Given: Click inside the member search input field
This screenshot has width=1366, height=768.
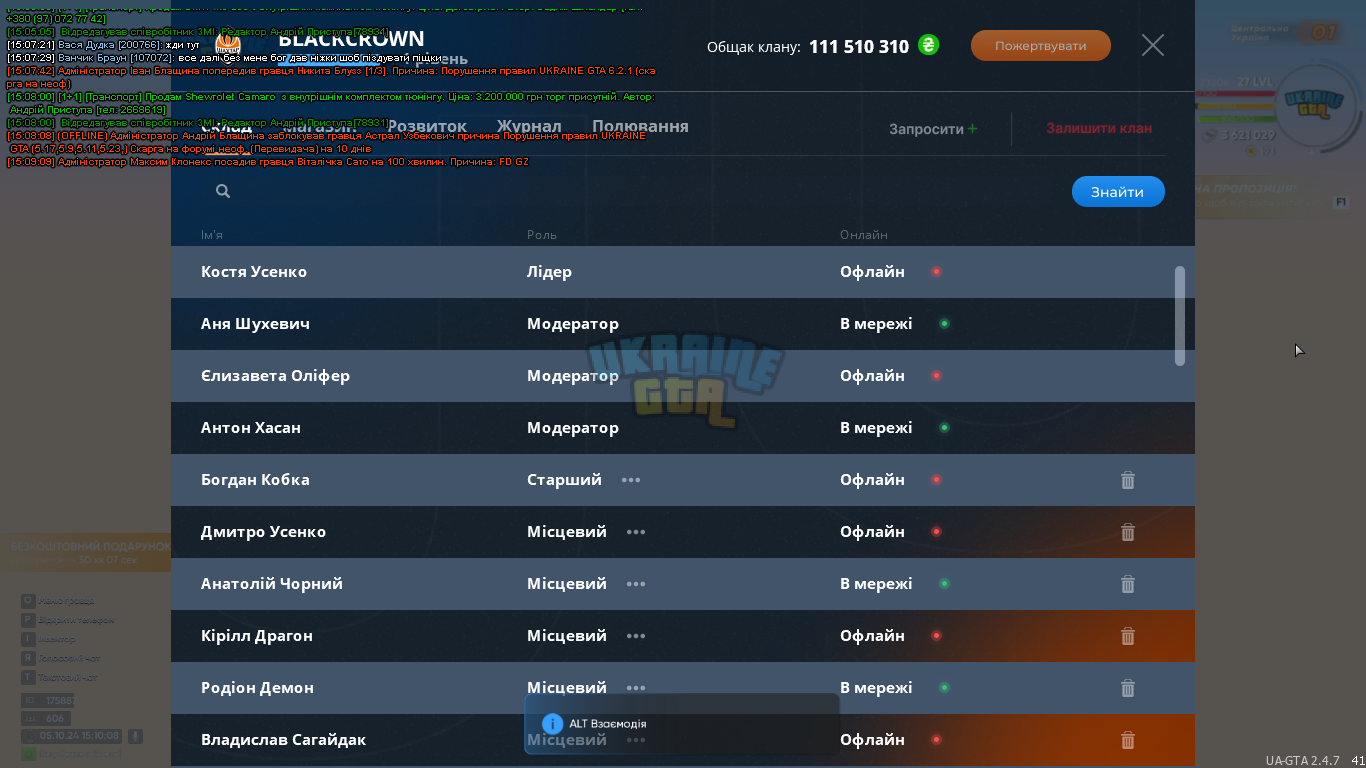Looking at the screenshot, I should tap(630, 191).
